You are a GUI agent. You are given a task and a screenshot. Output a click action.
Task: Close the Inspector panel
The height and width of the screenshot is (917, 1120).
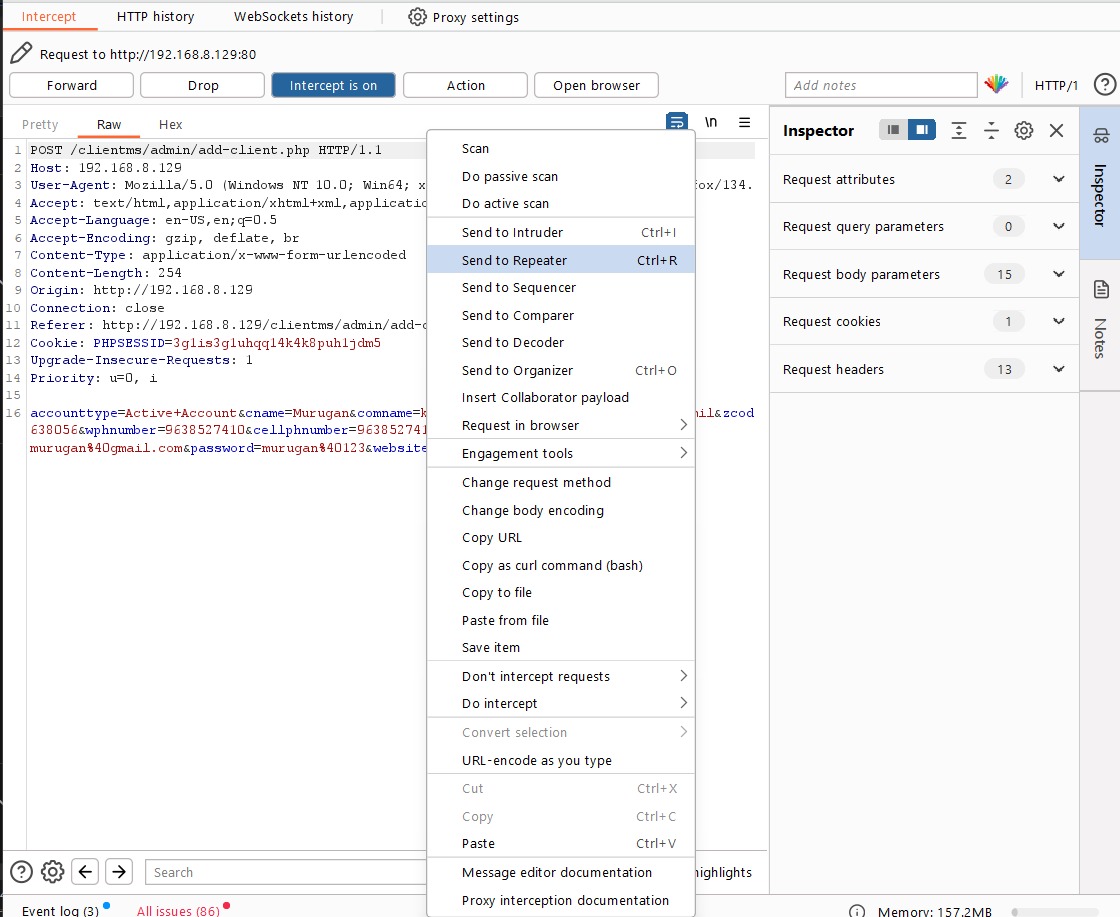(1056, 131)
